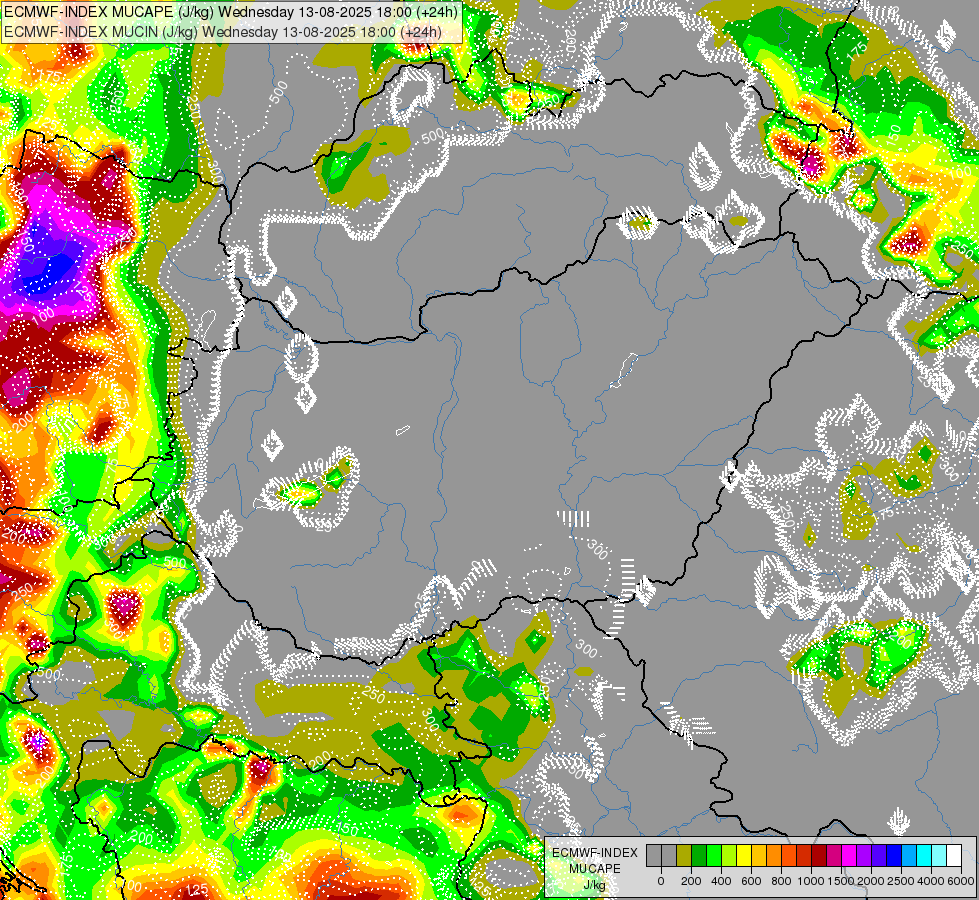Click the legend label '600'
Viewport: 979px width, 900px height.
(751, 881)
